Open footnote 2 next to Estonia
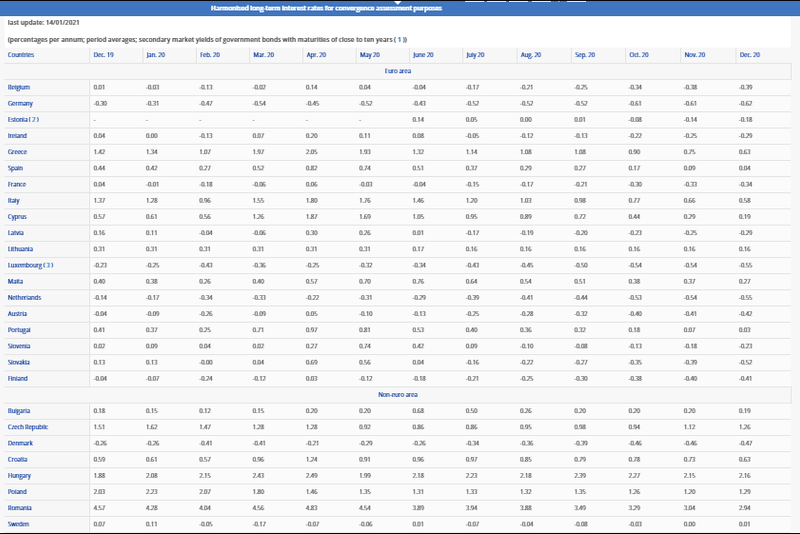Screen dimensions: 800x534 click(x=34, y=119)
